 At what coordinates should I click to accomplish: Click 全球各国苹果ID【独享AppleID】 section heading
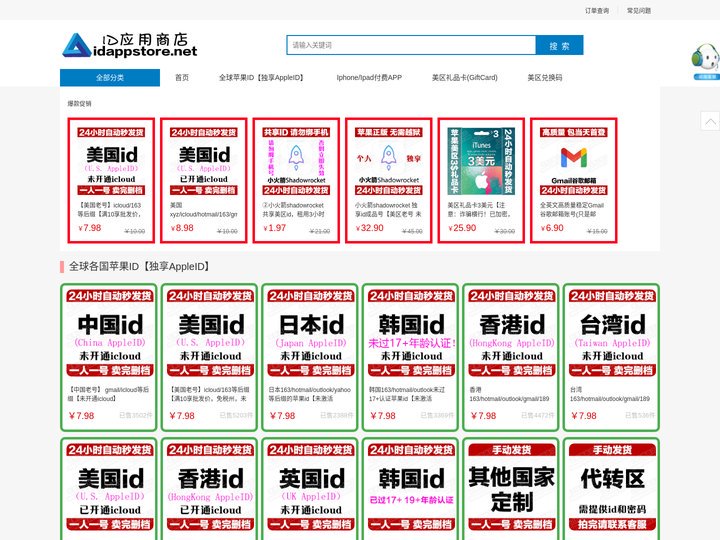[139, 266]
